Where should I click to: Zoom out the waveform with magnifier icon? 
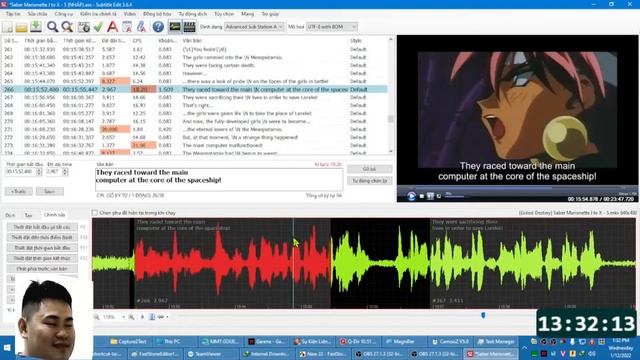pos(96,317)
